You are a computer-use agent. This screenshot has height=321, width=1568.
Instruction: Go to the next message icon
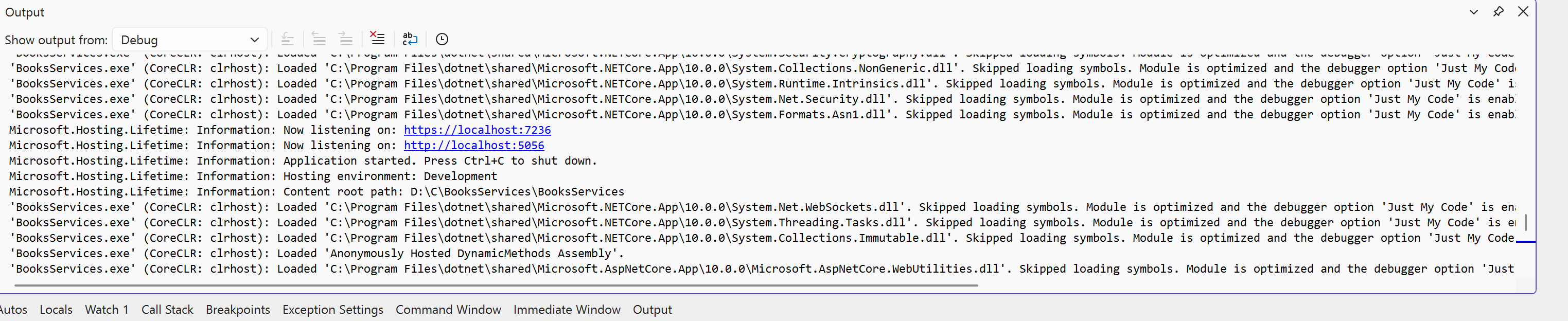[346, 39]
